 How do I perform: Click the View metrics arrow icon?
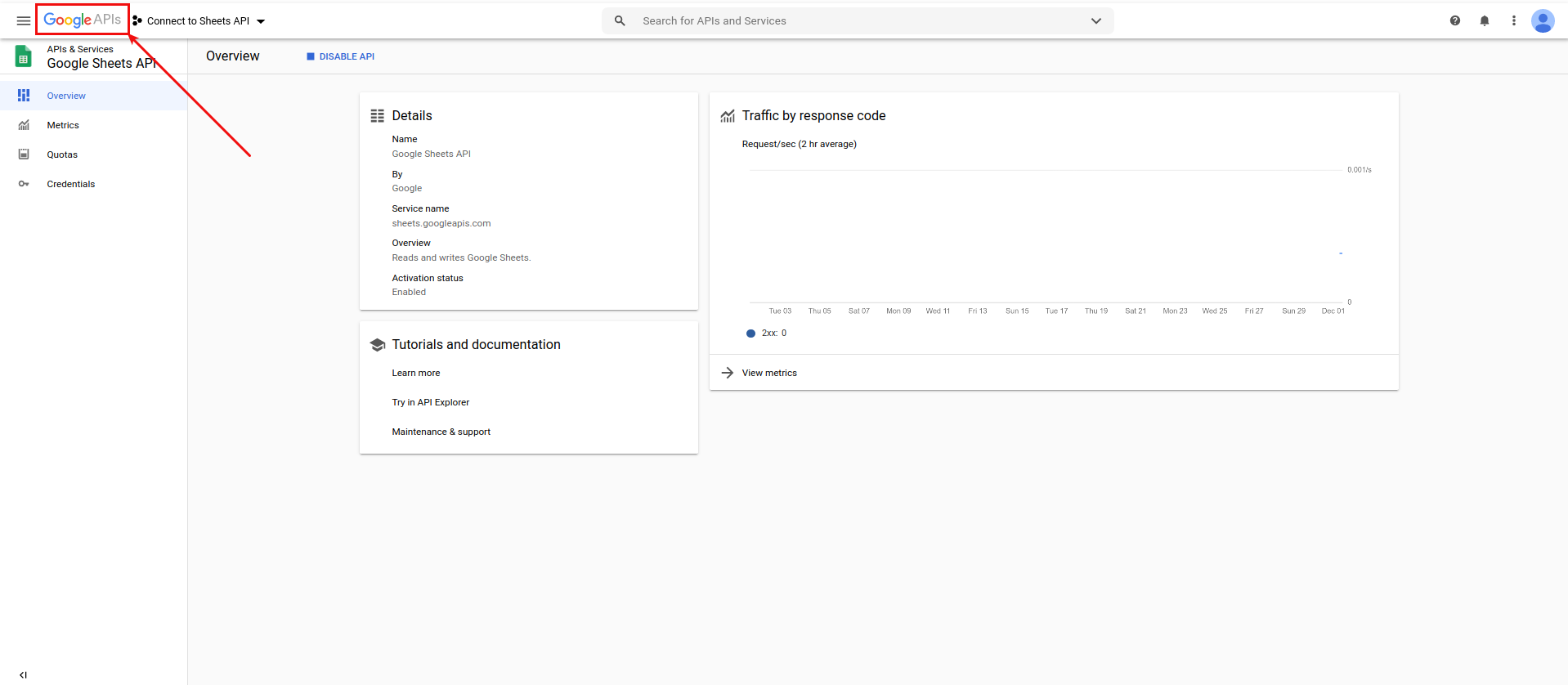pyautogui.click(x=728, y=373)
